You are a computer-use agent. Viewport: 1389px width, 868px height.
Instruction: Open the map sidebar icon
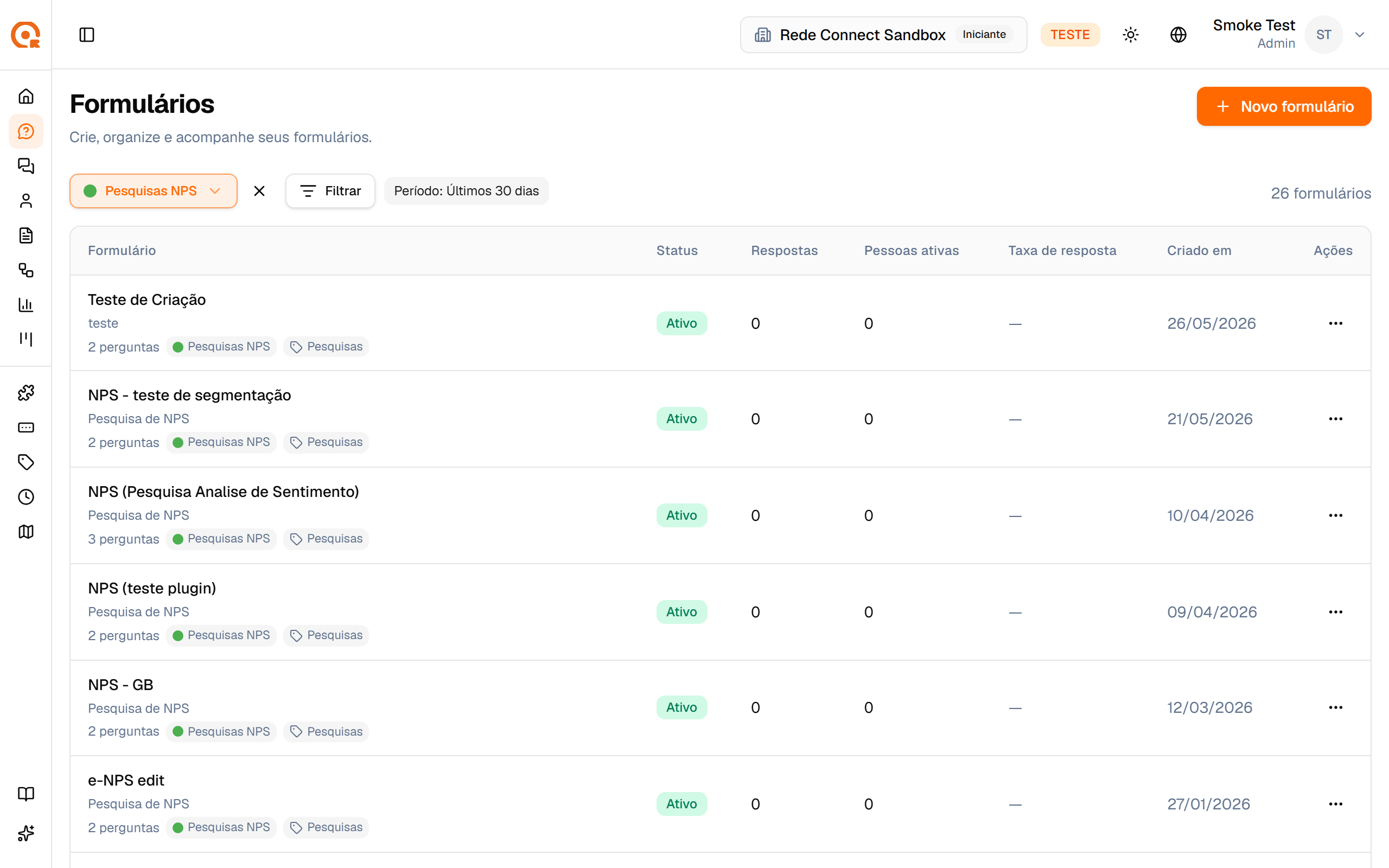pos(26,532)
